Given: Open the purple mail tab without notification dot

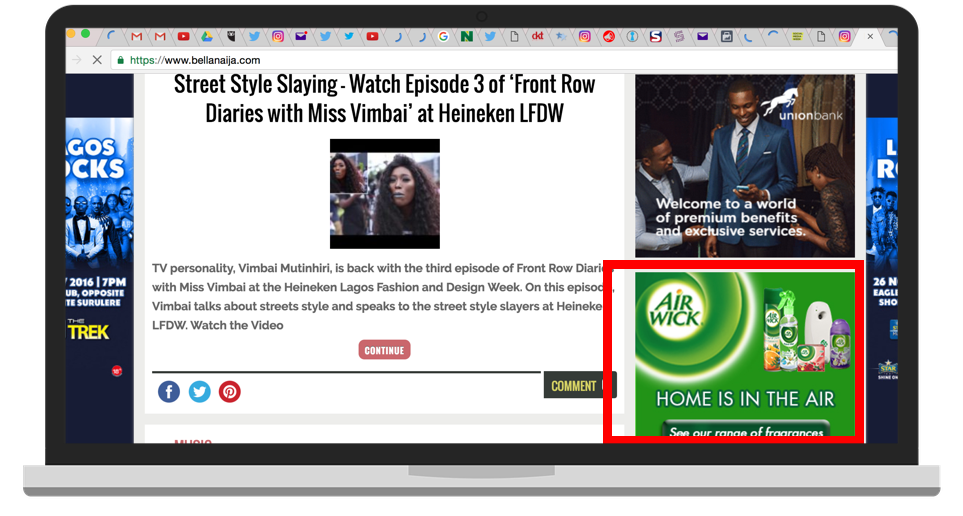Looking at the screenshot, I should point(703,36).
